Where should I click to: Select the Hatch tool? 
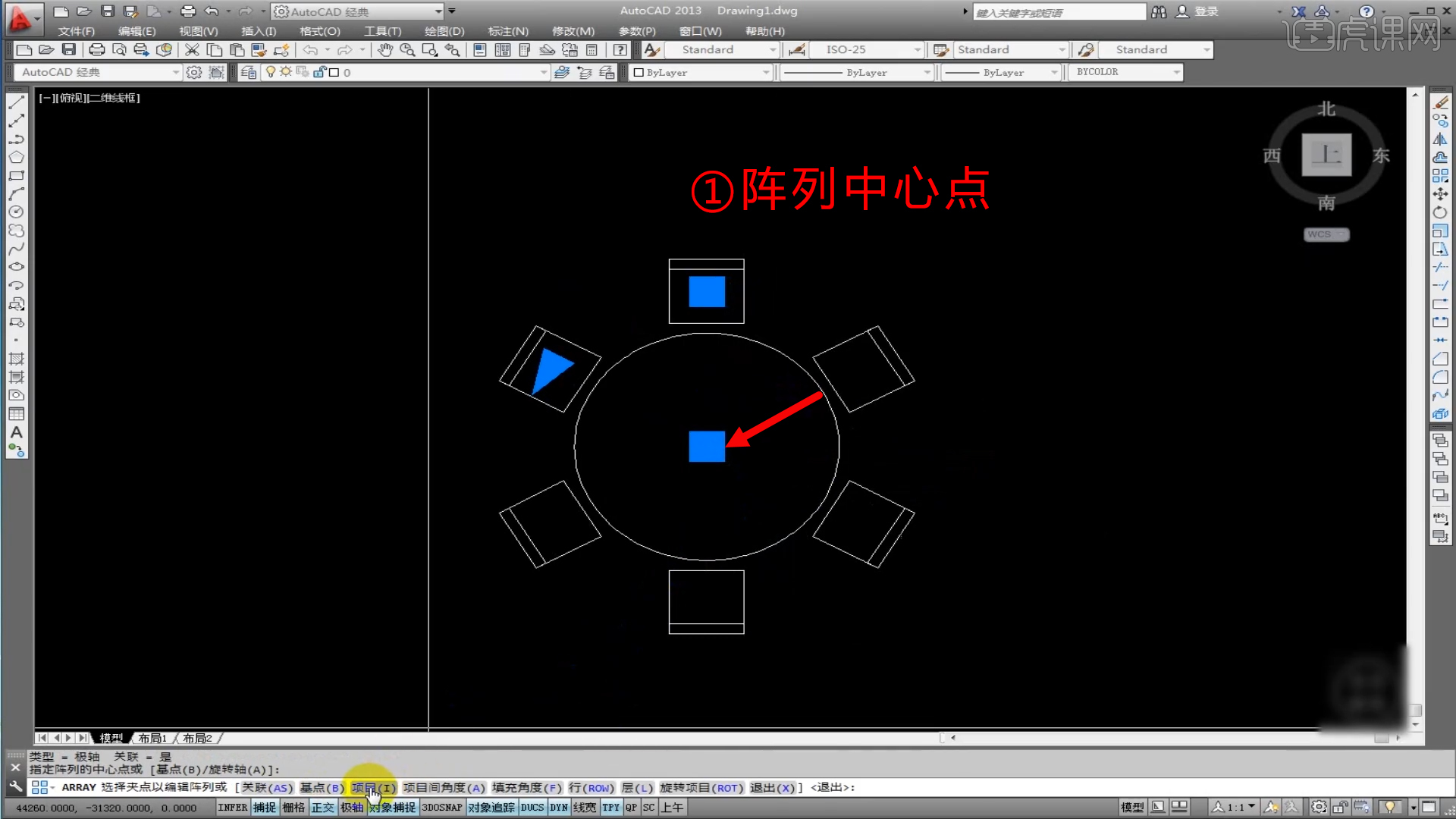click(16, 359)
